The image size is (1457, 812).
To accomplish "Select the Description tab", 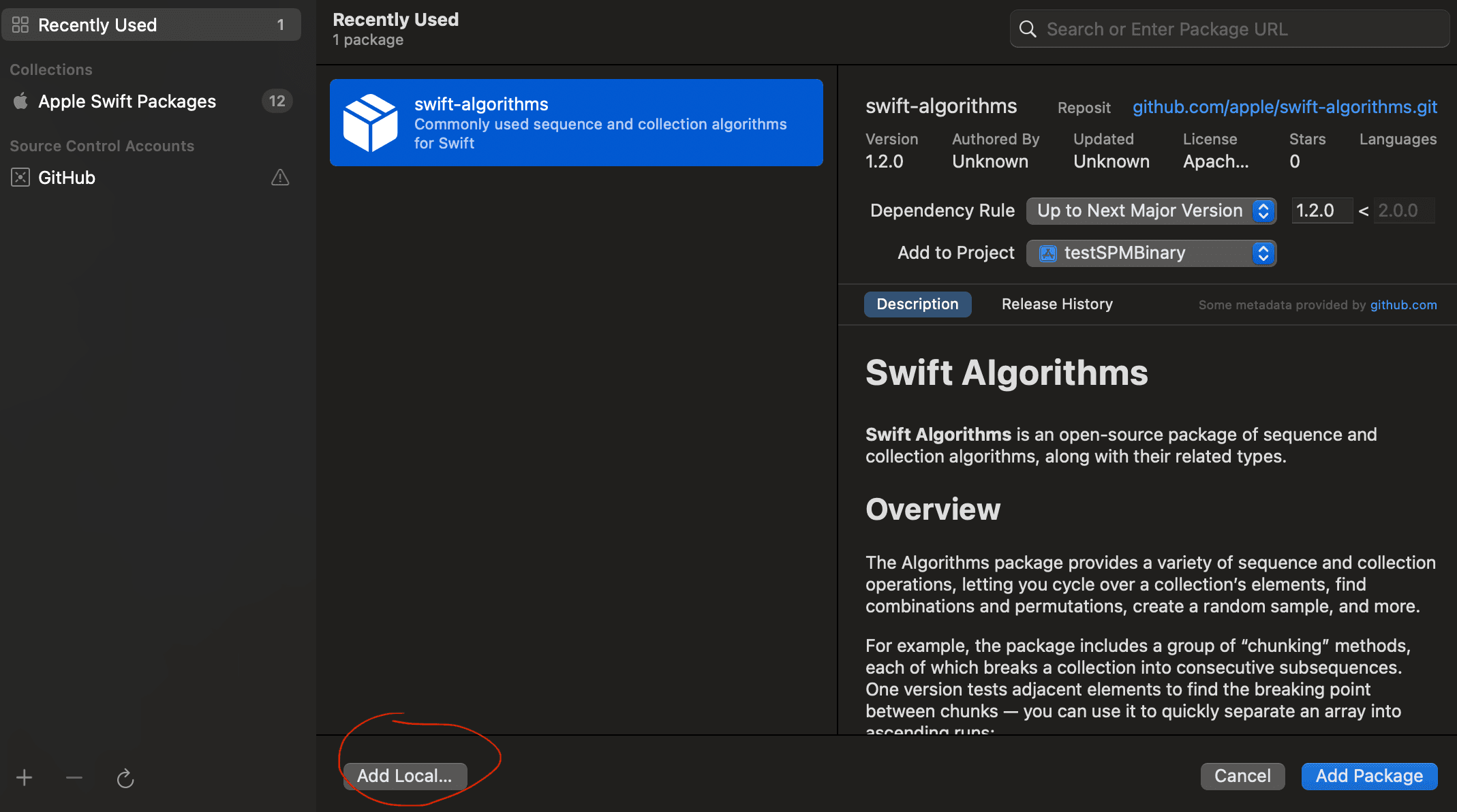I will coord(917,303).
